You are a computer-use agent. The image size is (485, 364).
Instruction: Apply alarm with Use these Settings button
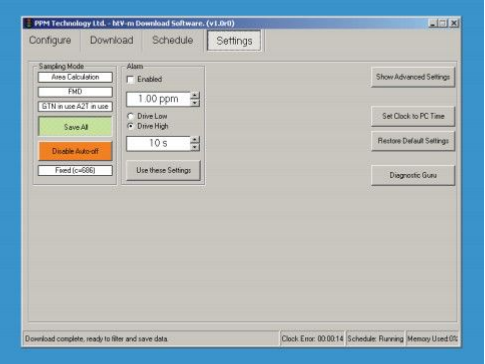coord(163,170)
